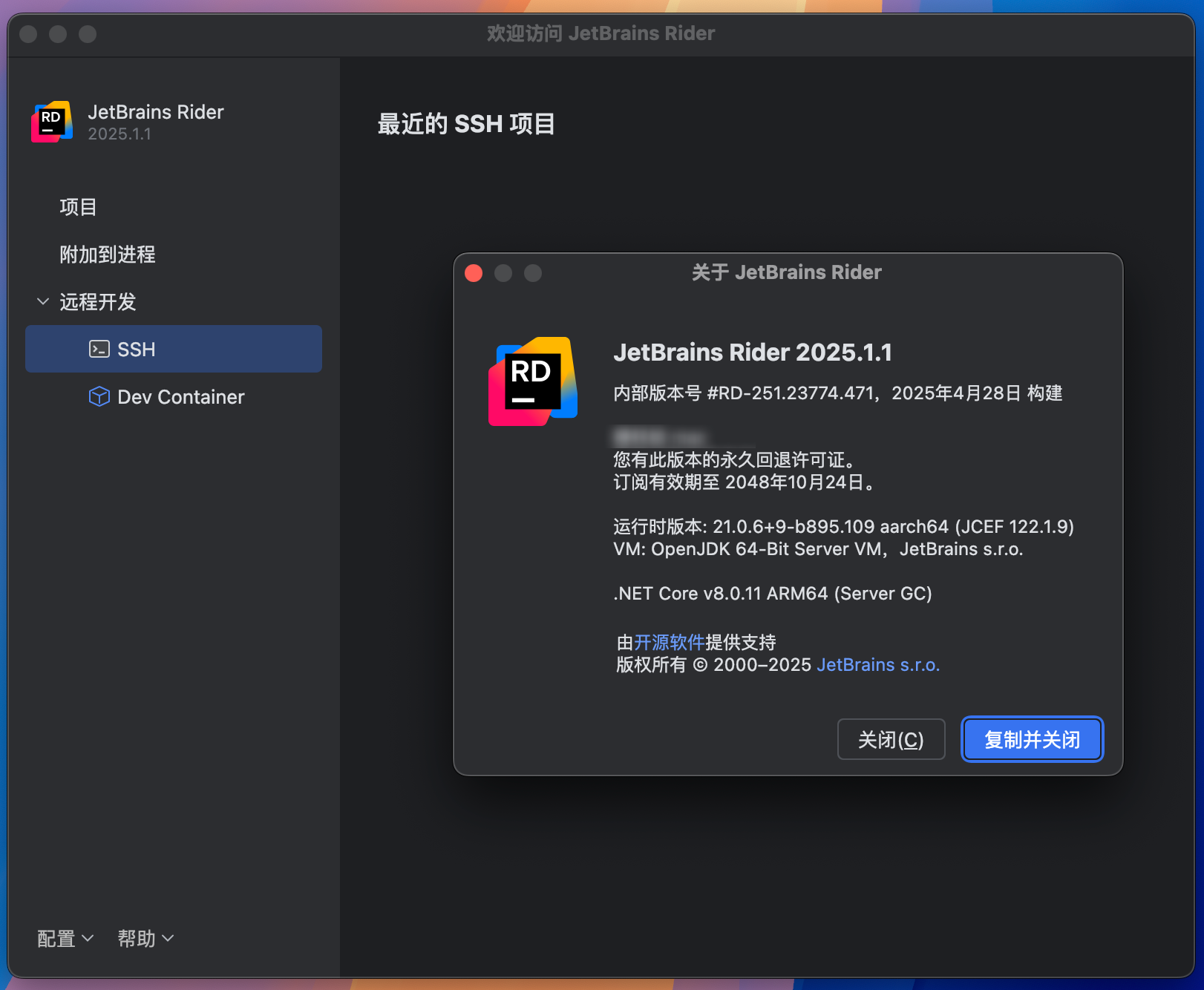Select the 远程开发 group label
The width and height of the screenshot is (1204, 990).
(x=98, y=302)
